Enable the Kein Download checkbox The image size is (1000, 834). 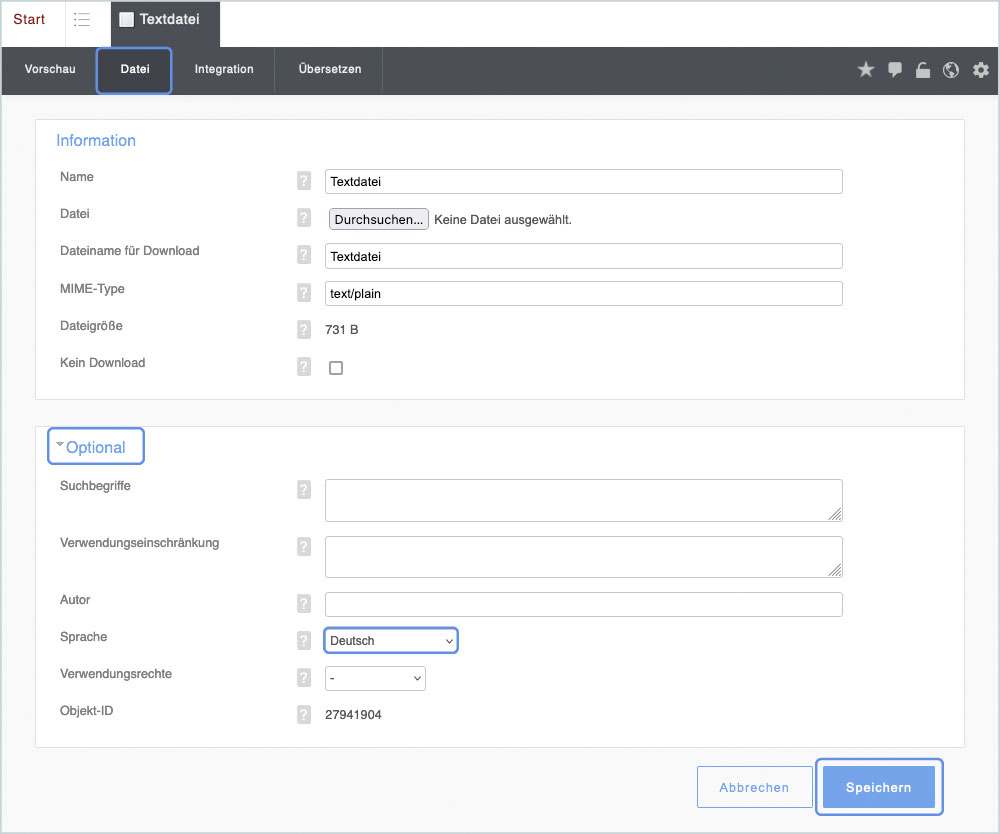coord(336,368)
